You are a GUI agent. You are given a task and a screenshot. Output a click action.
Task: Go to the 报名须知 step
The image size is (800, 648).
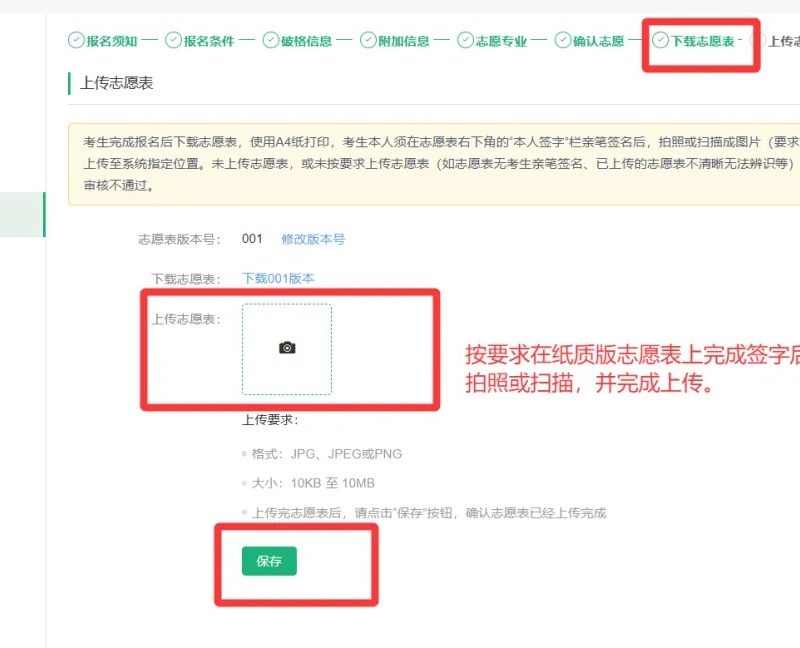click(x=111, y=41)
